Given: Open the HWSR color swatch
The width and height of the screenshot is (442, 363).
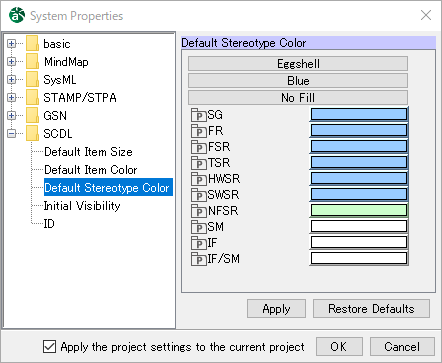Looking at the screenshot, I should pos(359,178).
